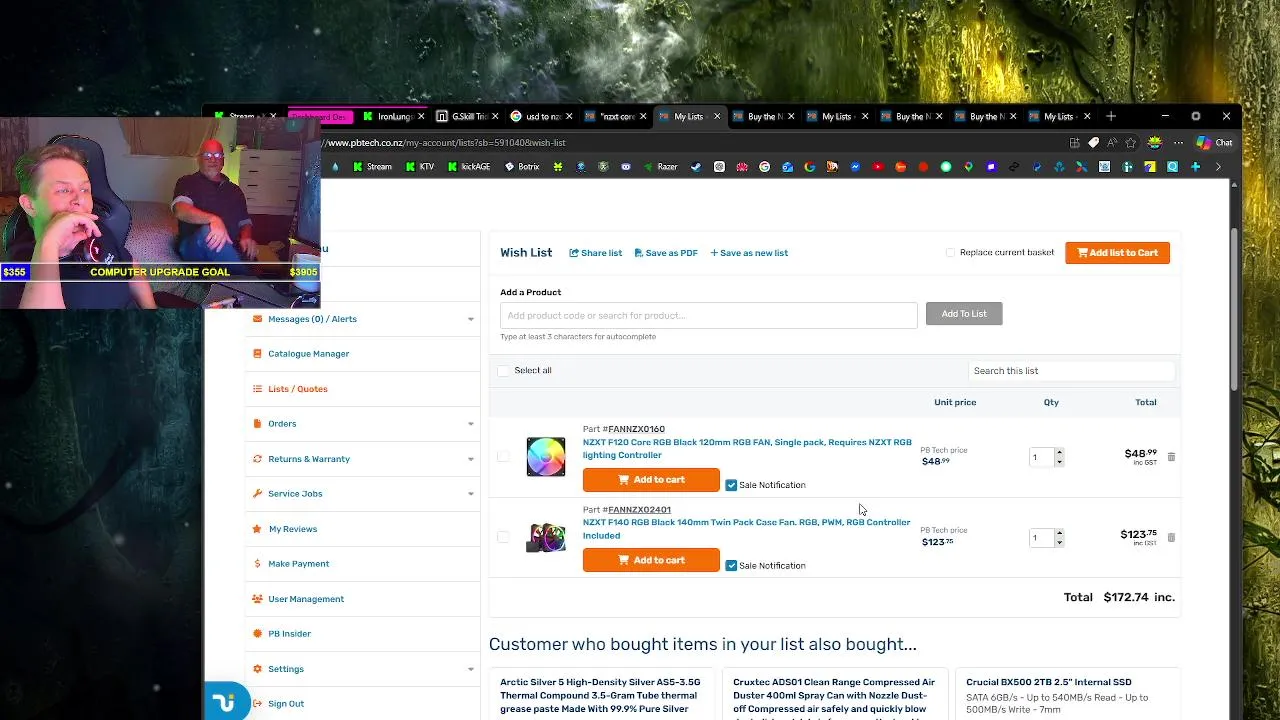Image resolution: width=1280 pixels, height=720 pixels.
Task: Open the Messenger bookmark icon
Action: pos(856,167)
